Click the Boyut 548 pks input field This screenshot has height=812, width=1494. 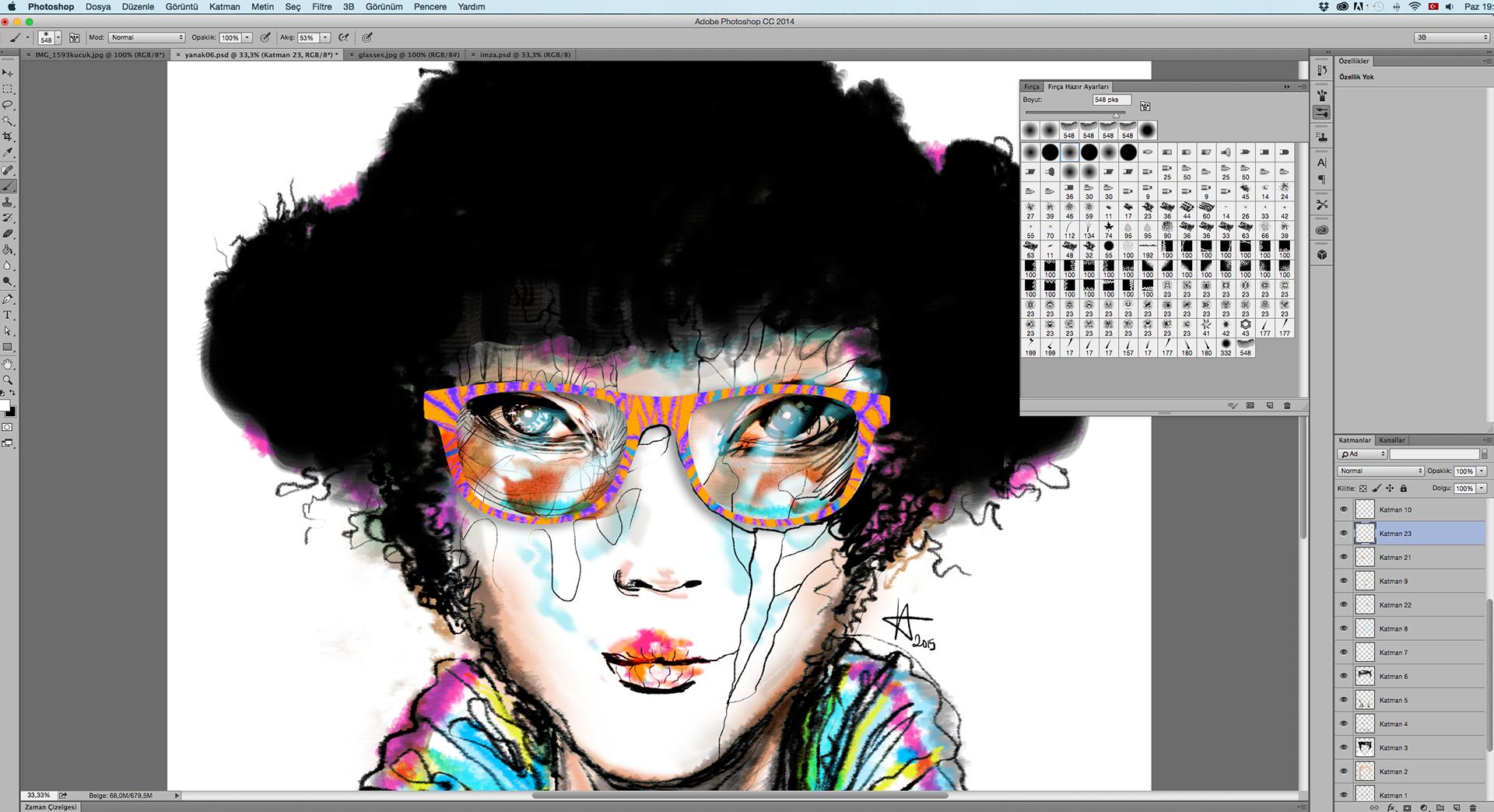[1111, 100]
